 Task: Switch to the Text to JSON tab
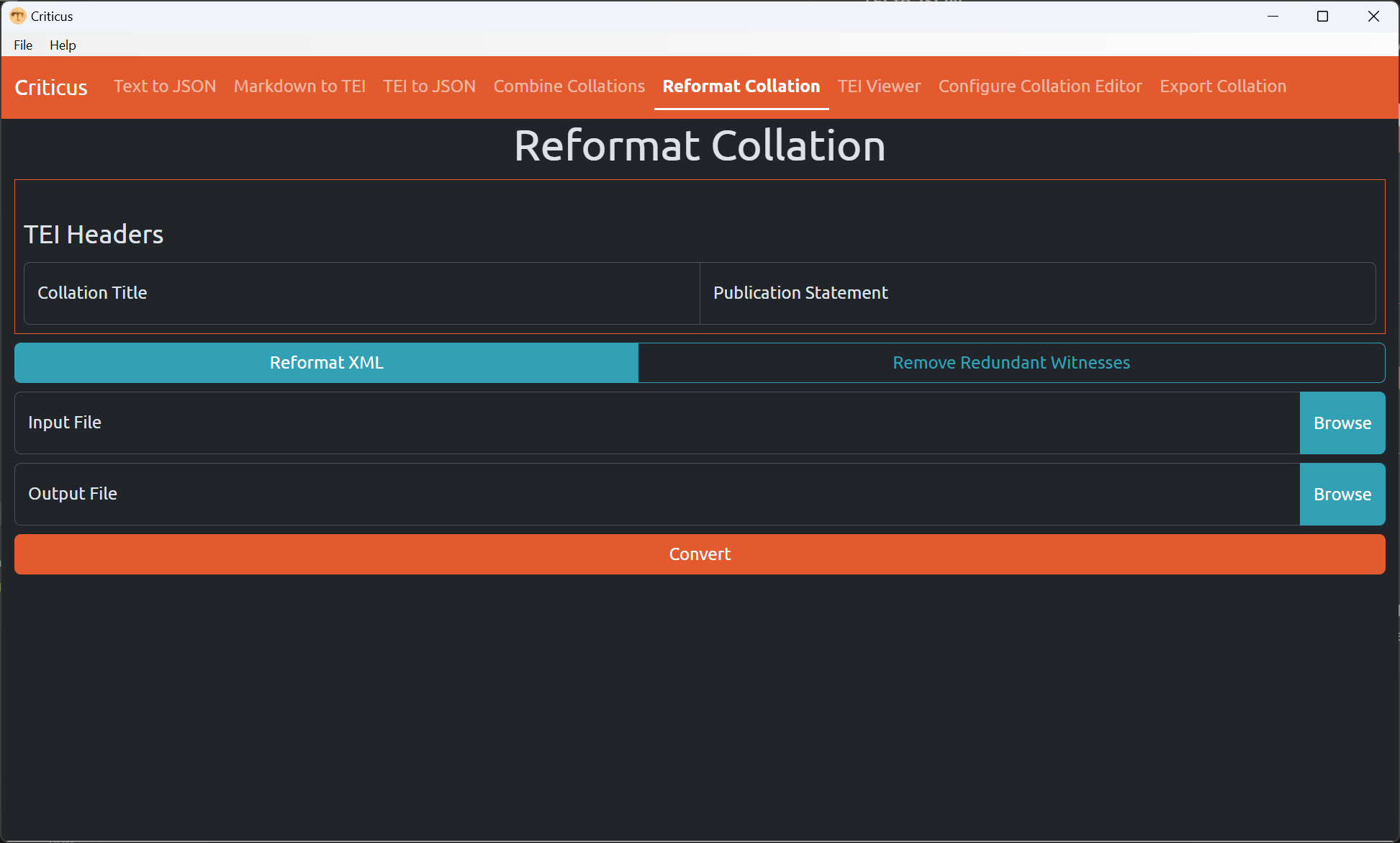point(165,86)
